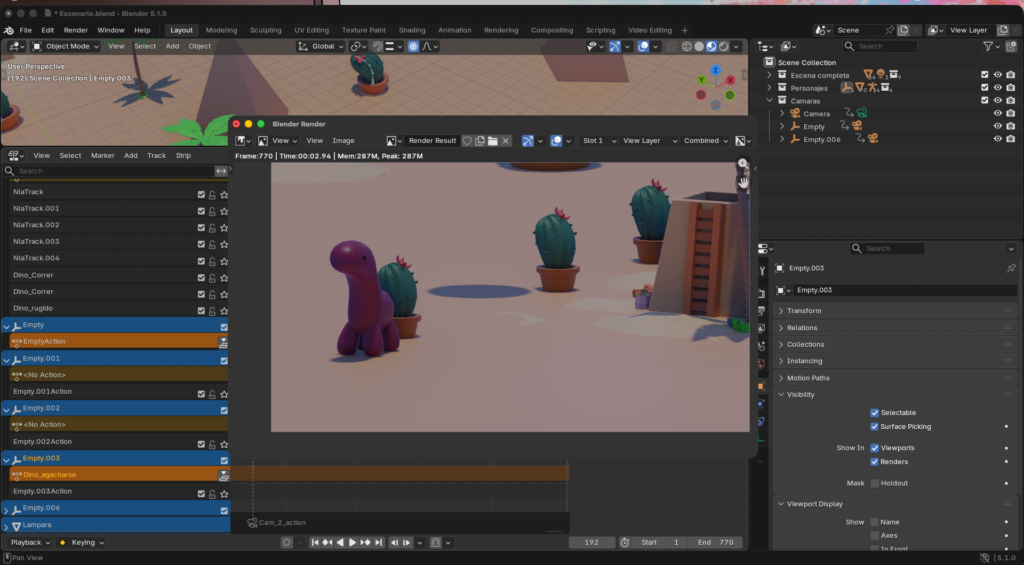Jump to the end frame in playback controls
This screenshot has width=1024, height=565.
coord(379,542)
